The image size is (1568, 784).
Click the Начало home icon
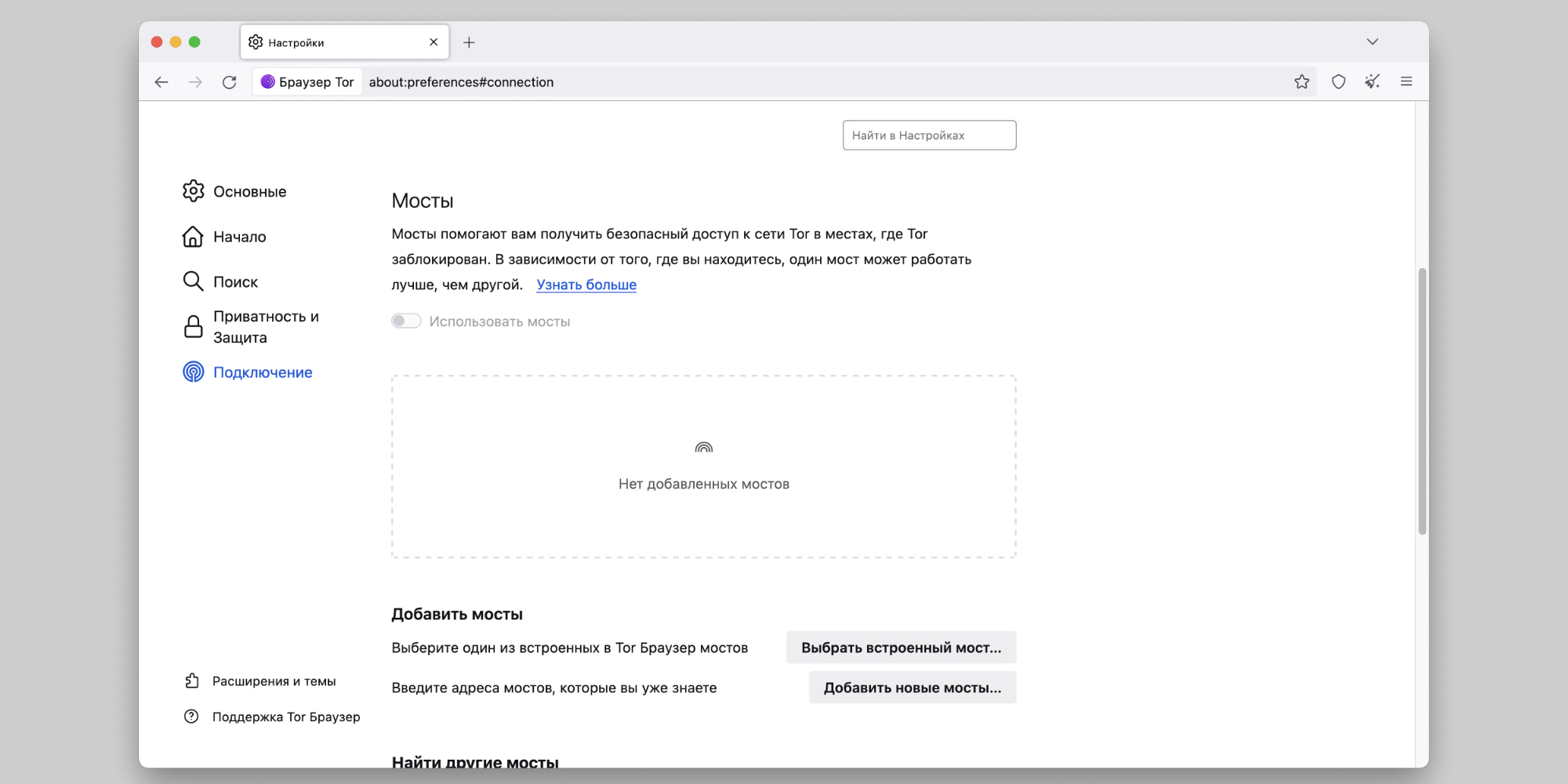click(193, 237)
